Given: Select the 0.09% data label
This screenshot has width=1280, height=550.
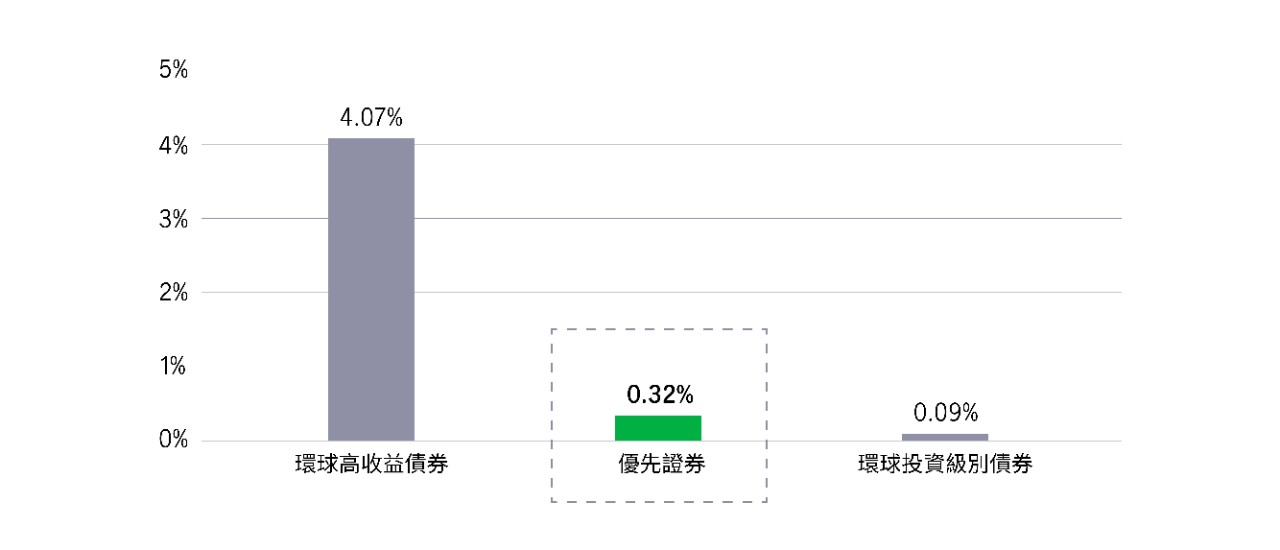Looking at the screenshot, I should (945, 413).
